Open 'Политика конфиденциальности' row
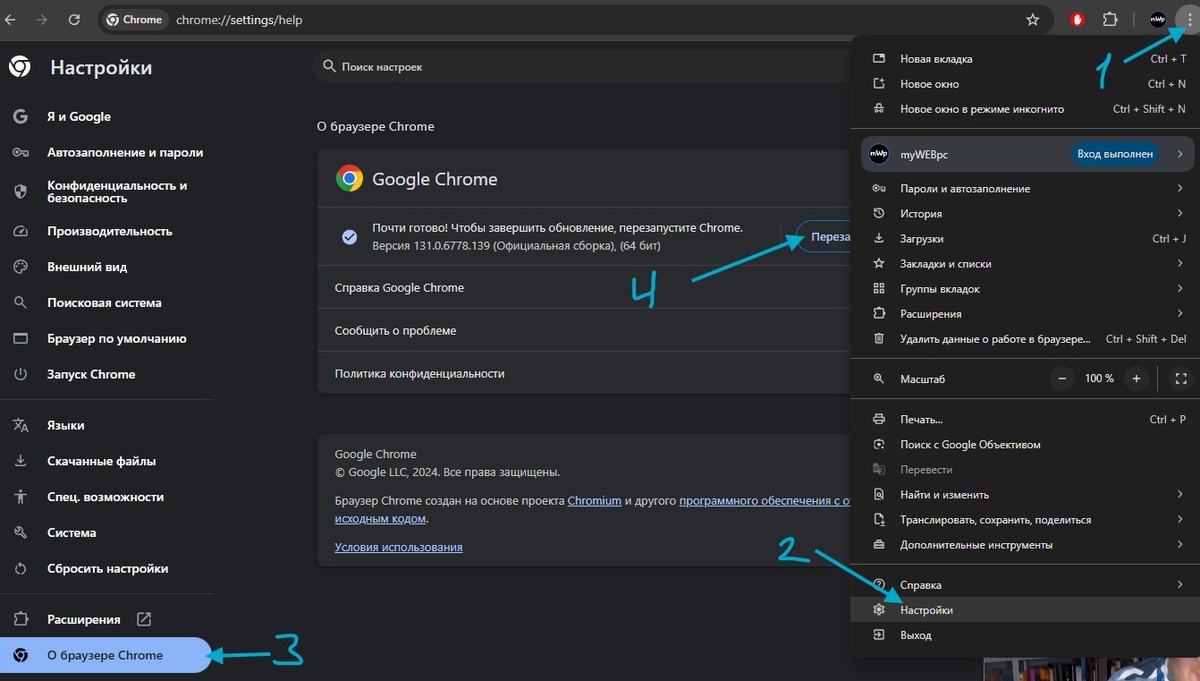 (x=584, y=374)
